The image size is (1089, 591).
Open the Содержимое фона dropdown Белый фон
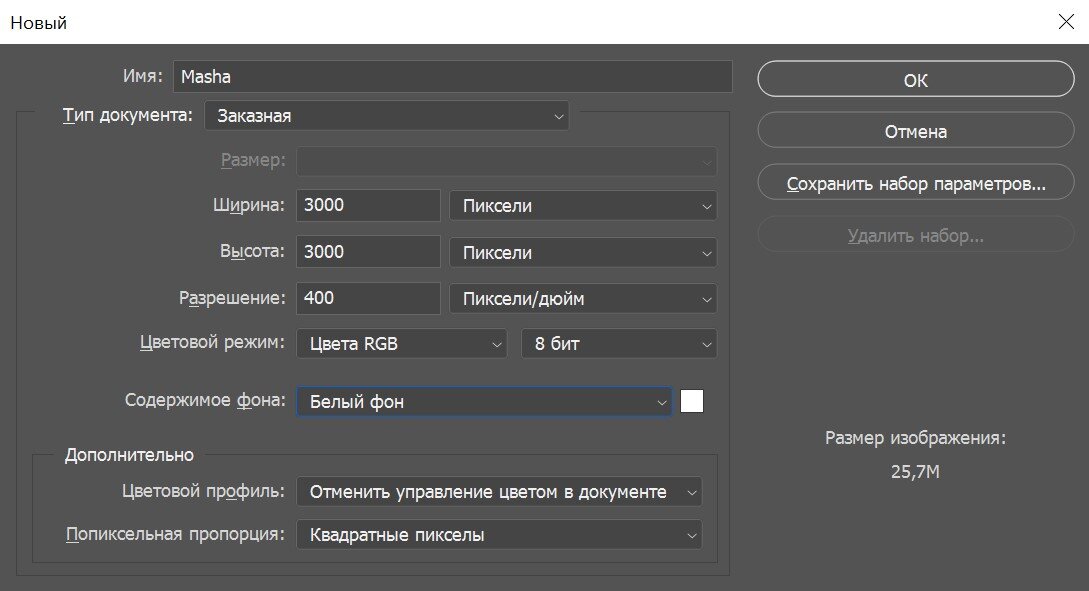484,401
